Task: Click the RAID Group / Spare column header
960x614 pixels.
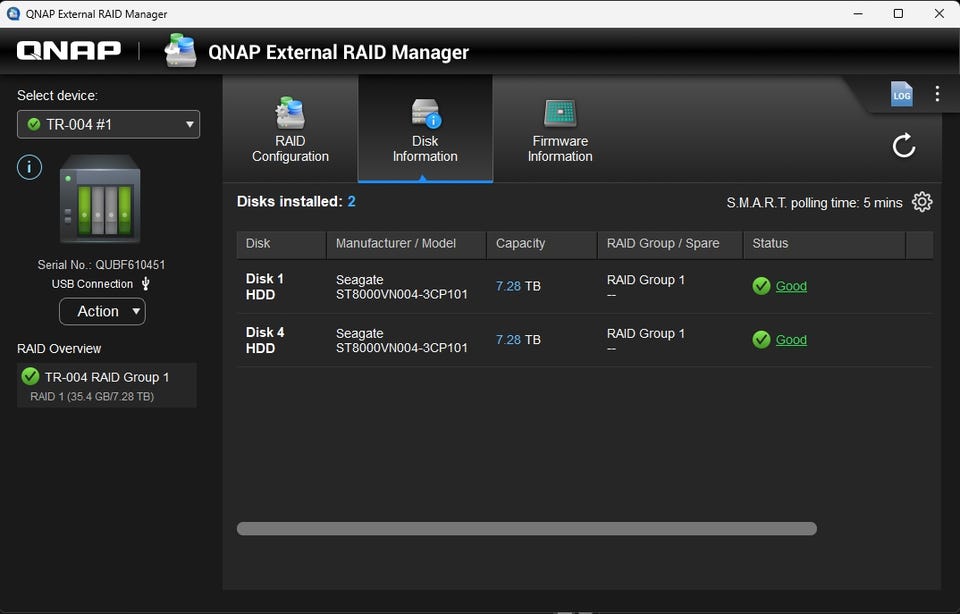Action: (x=670, y=244)
